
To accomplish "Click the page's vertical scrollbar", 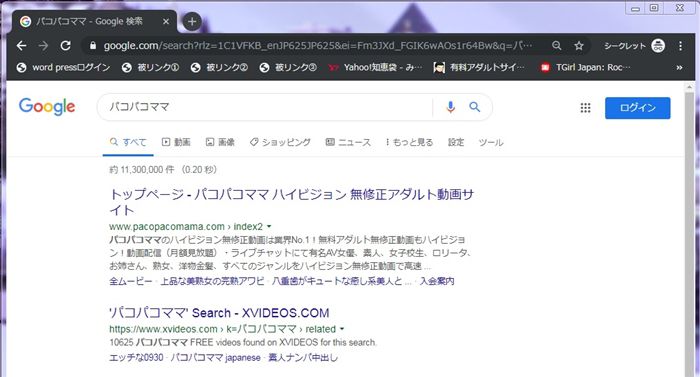I will 690,229.
